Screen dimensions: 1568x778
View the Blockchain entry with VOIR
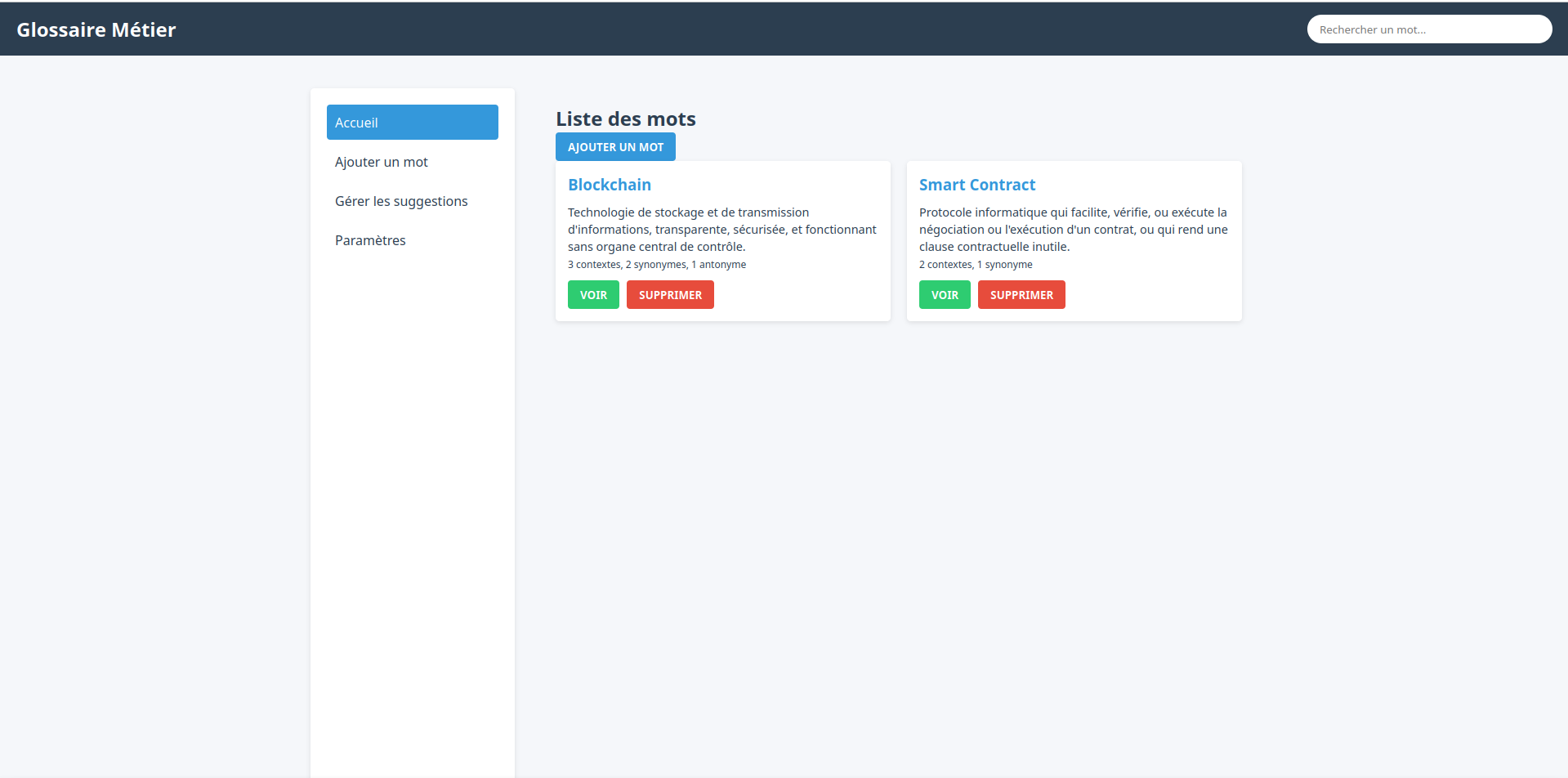click(x=593, y=295)
